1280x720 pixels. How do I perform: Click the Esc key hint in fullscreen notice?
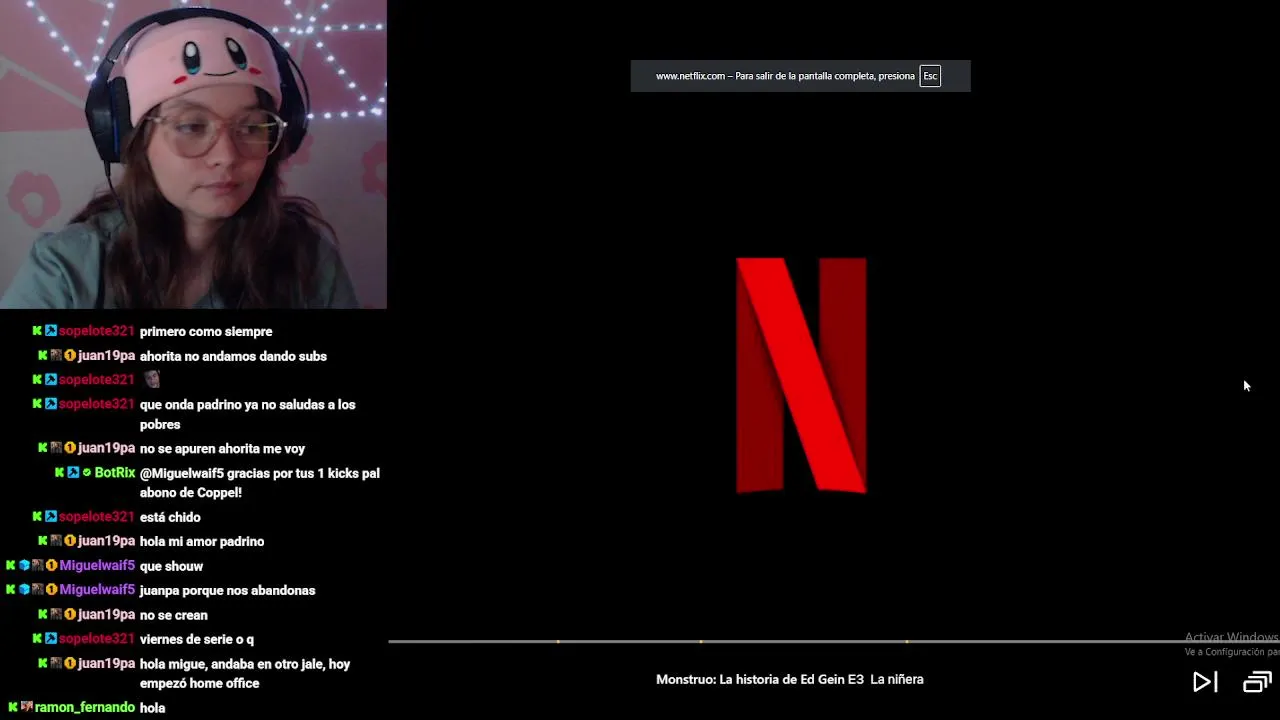(930, 76)
